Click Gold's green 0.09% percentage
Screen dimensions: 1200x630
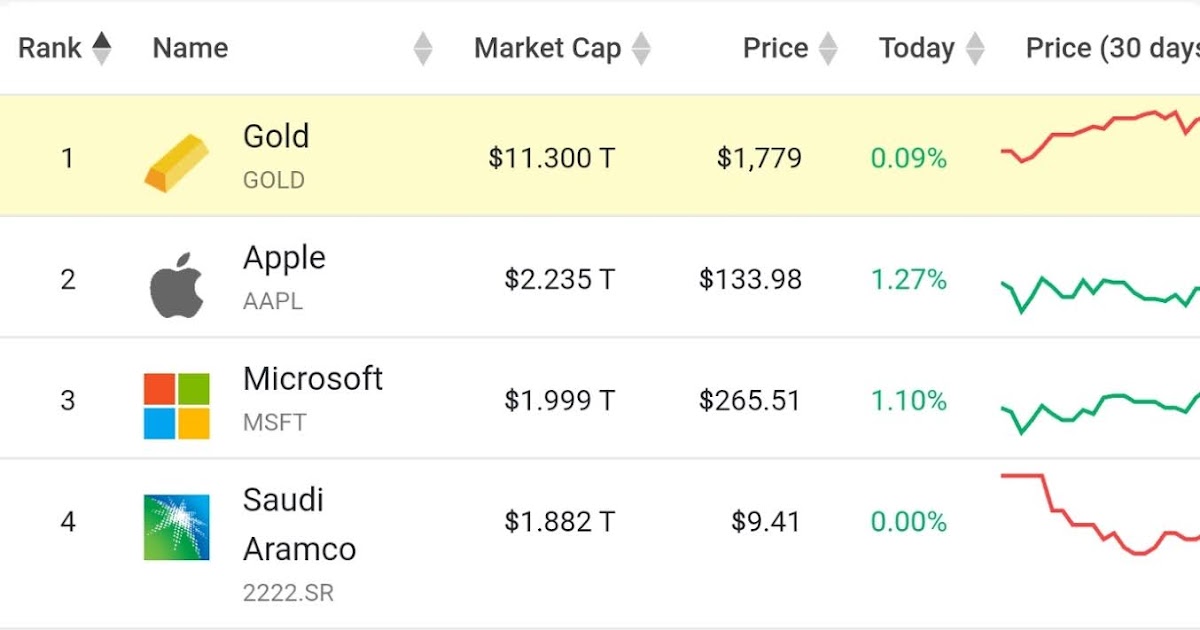pos(907,158)
